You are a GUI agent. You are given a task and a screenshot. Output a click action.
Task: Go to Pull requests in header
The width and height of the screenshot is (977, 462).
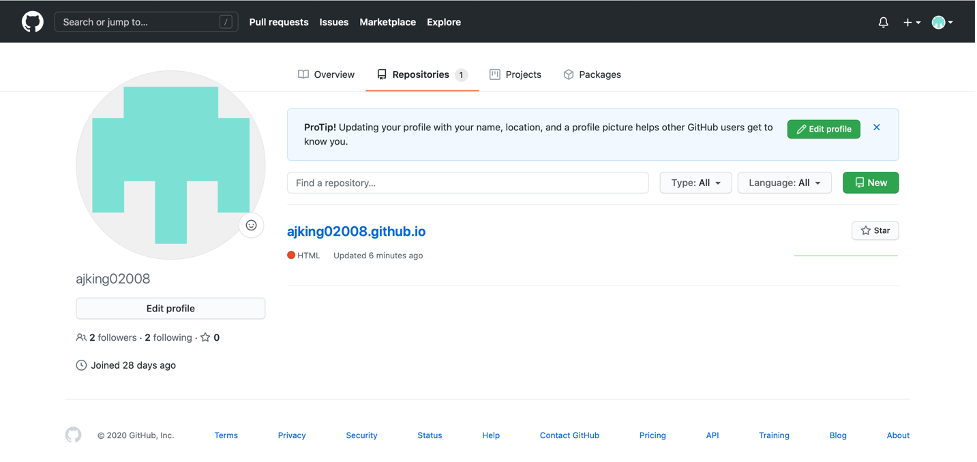(279, 22)
